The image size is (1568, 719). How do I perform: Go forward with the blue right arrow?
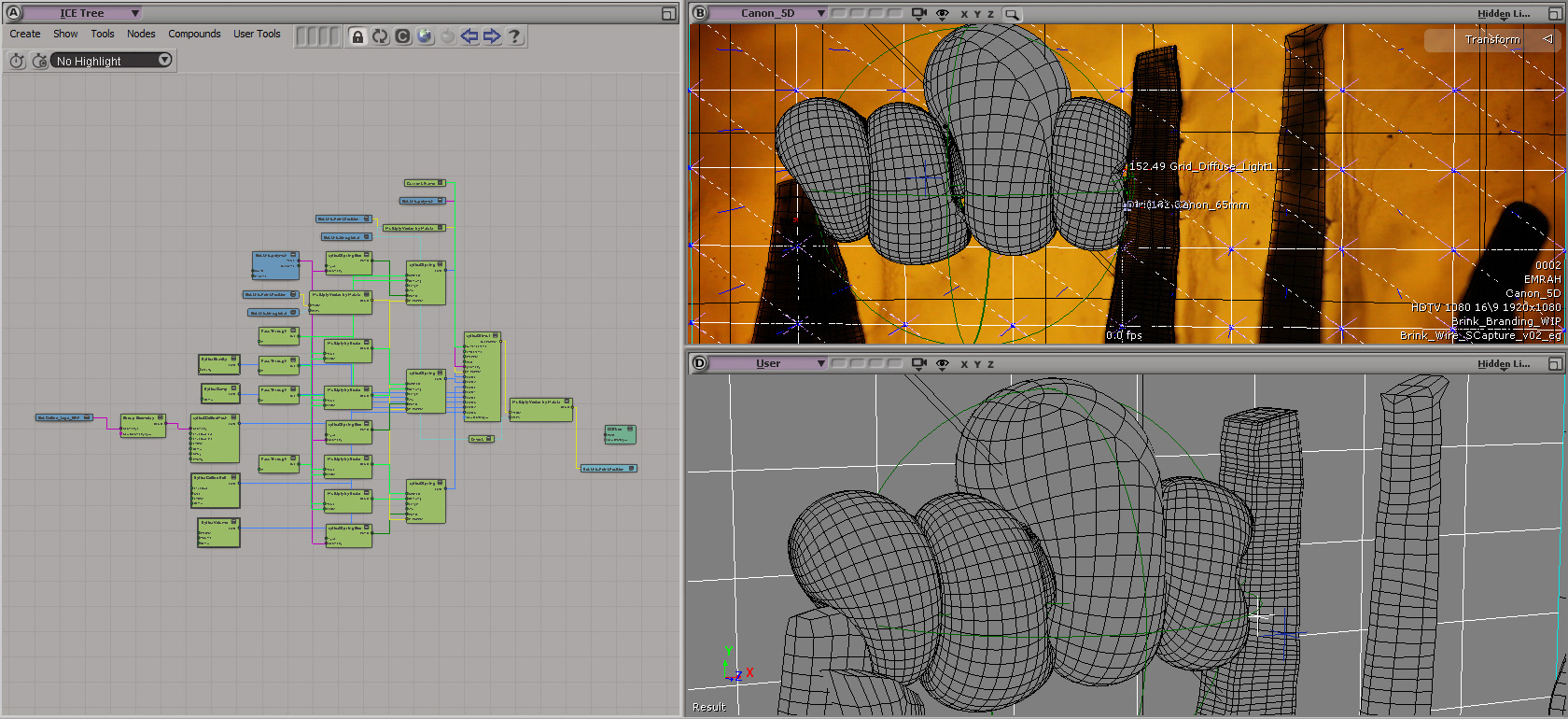tap(492, 36)
